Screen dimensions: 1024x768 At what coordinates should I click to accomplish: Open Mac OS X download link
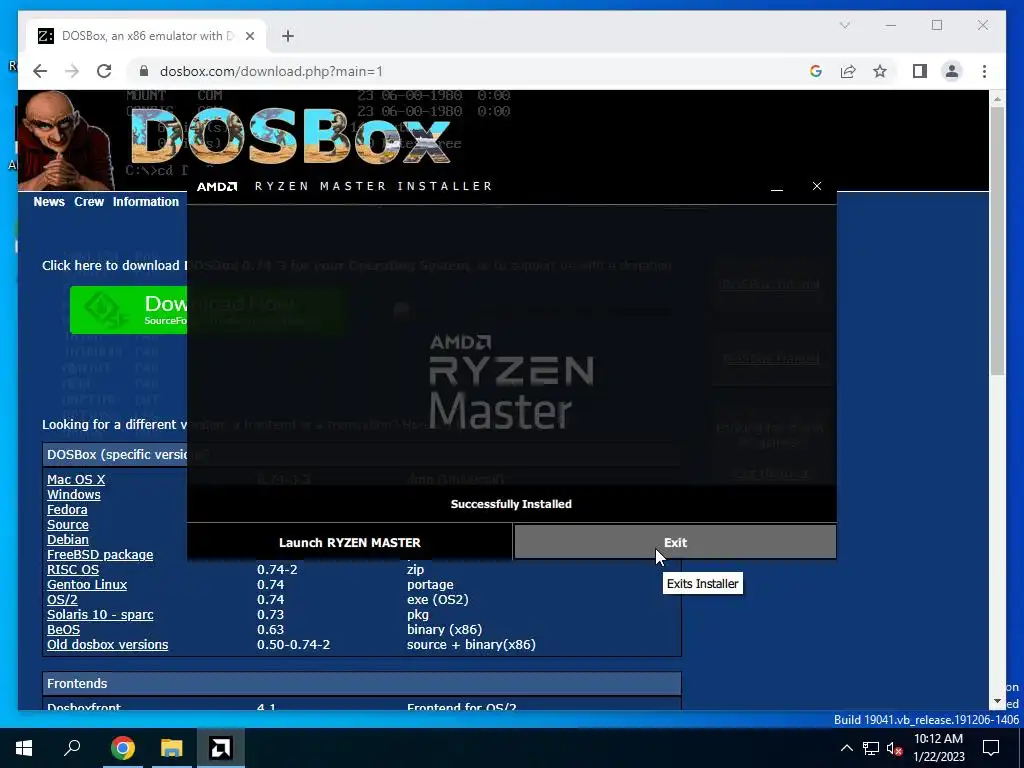pos(76,479)
